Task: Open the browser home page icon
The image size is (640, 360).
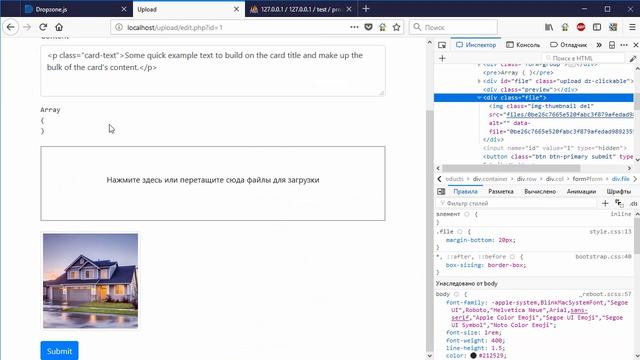Action: [59, 27]
